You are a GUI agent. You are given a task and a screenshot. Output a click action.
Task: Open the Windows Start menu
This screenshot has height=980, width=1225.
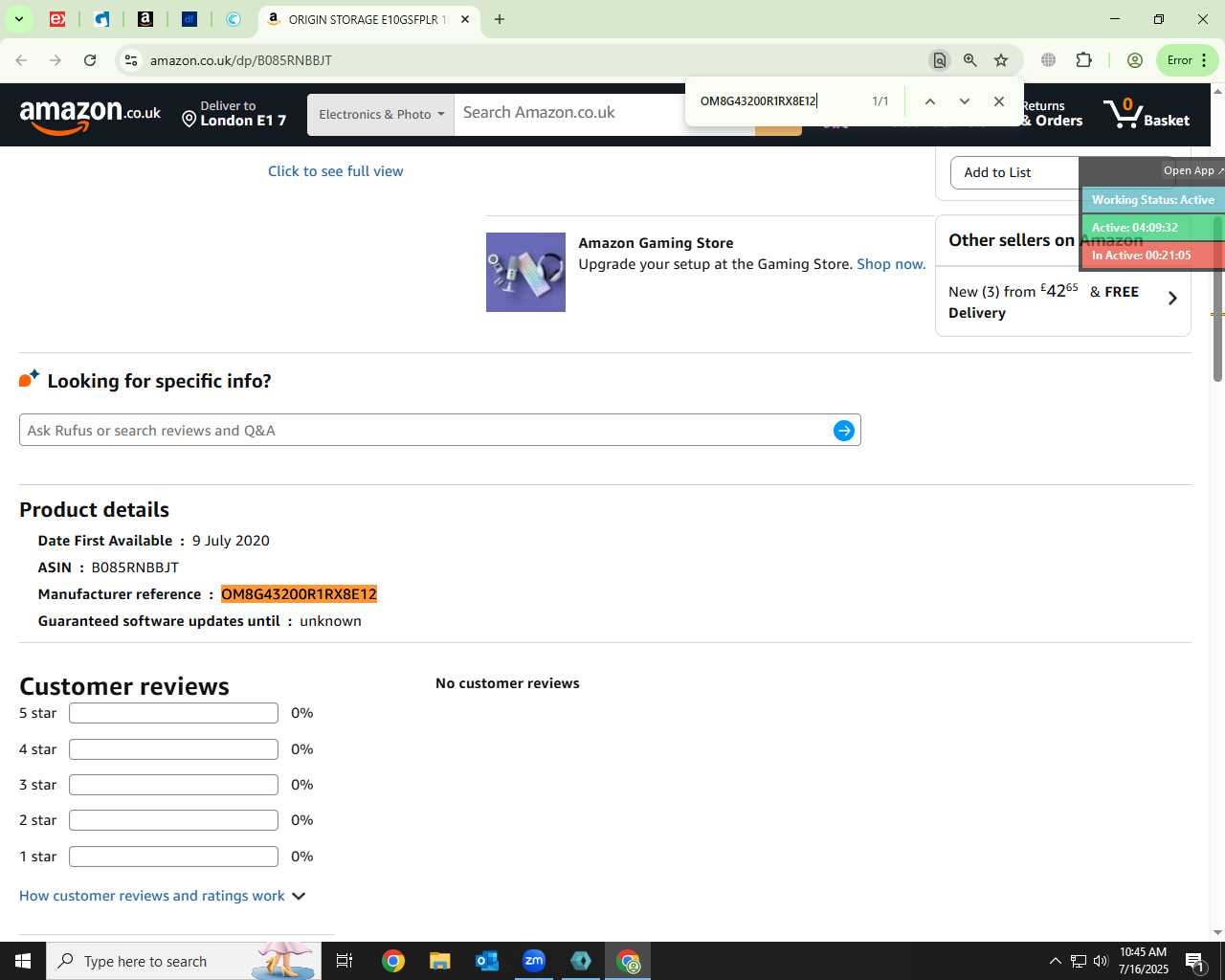[x=23, y=961]
